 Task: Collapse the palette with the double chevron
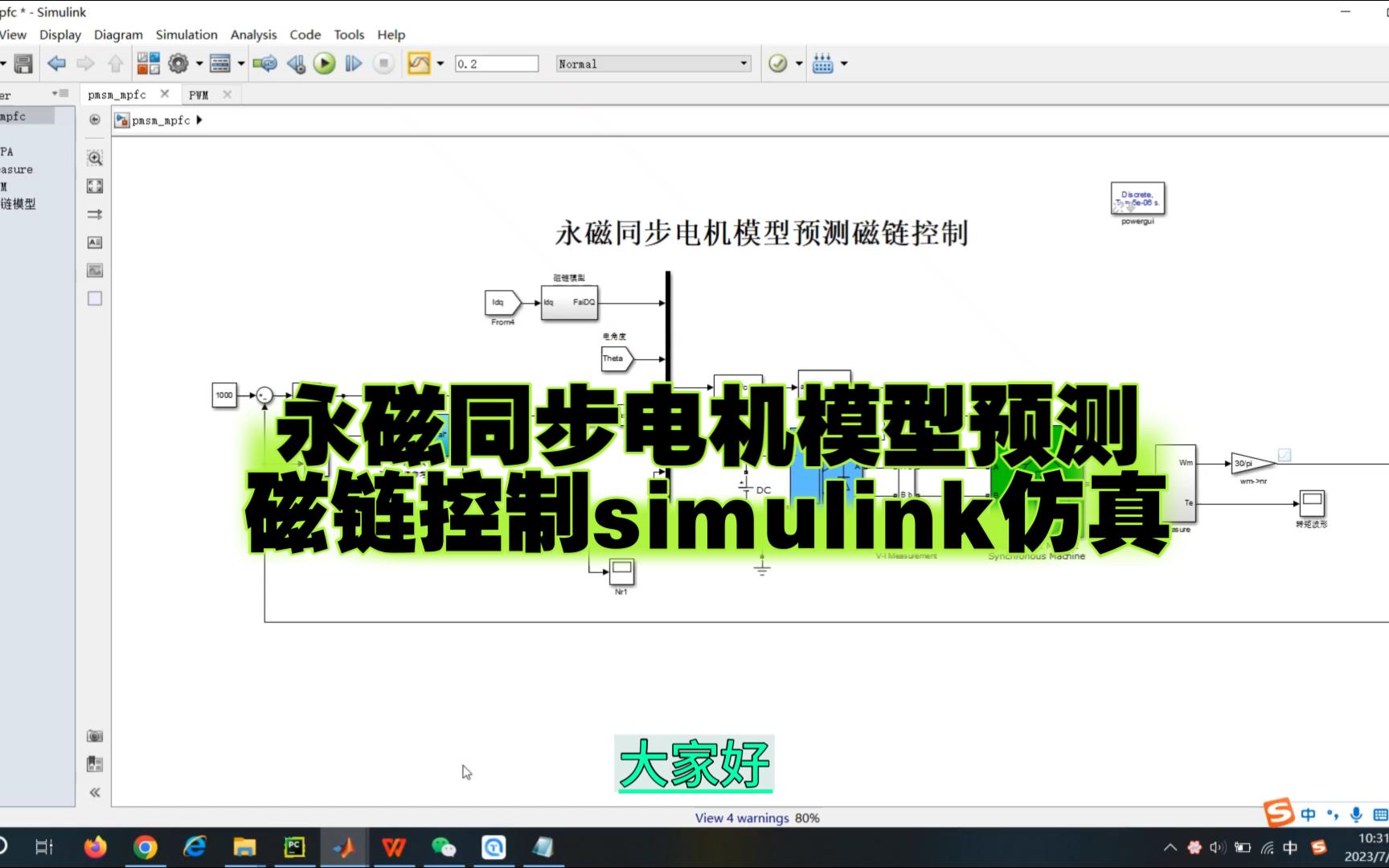click(x=95, y=792)
